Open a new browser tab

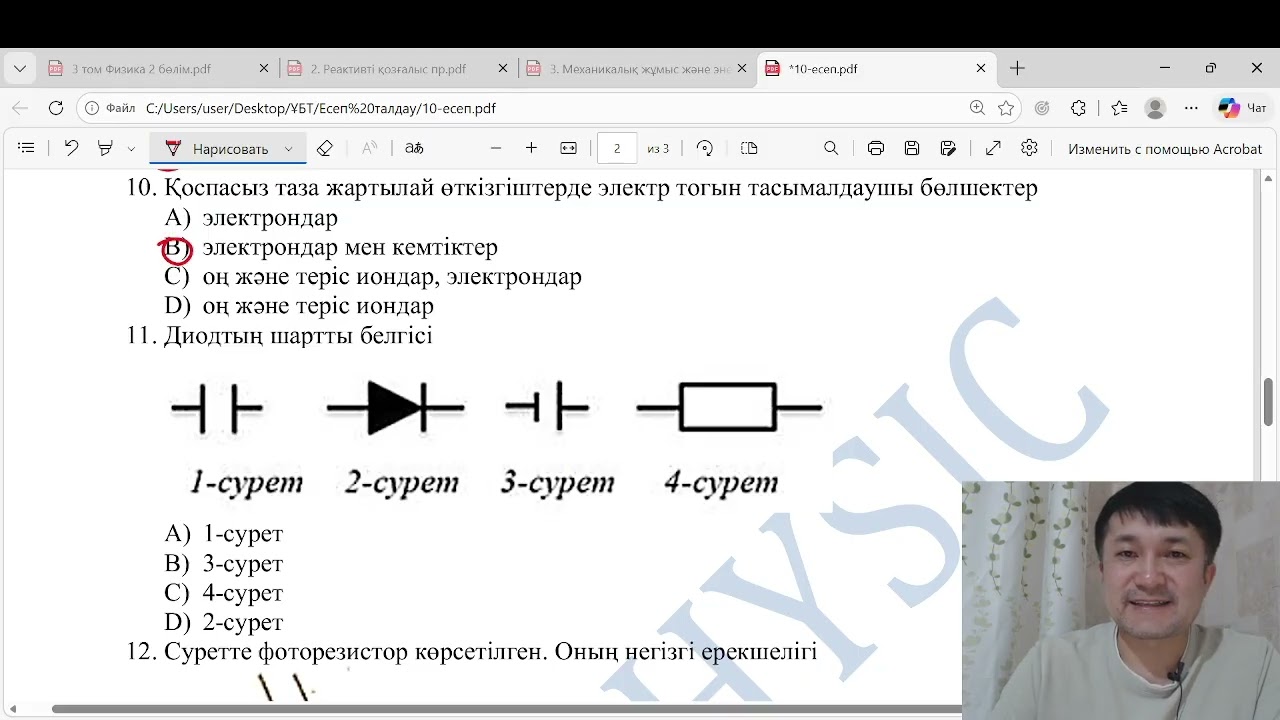click(1017, 68)
